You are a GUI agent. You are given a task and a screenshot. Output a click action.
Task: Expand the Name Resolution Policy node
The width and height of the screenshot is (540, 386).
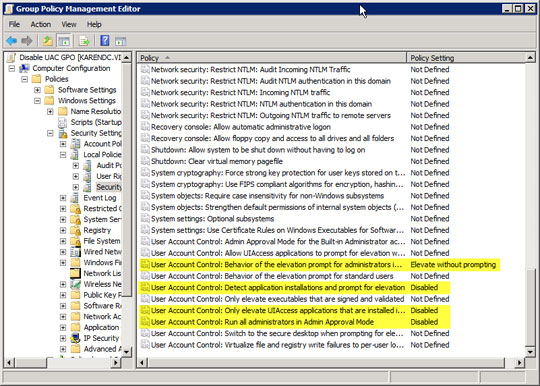click(x=50, y=112)
